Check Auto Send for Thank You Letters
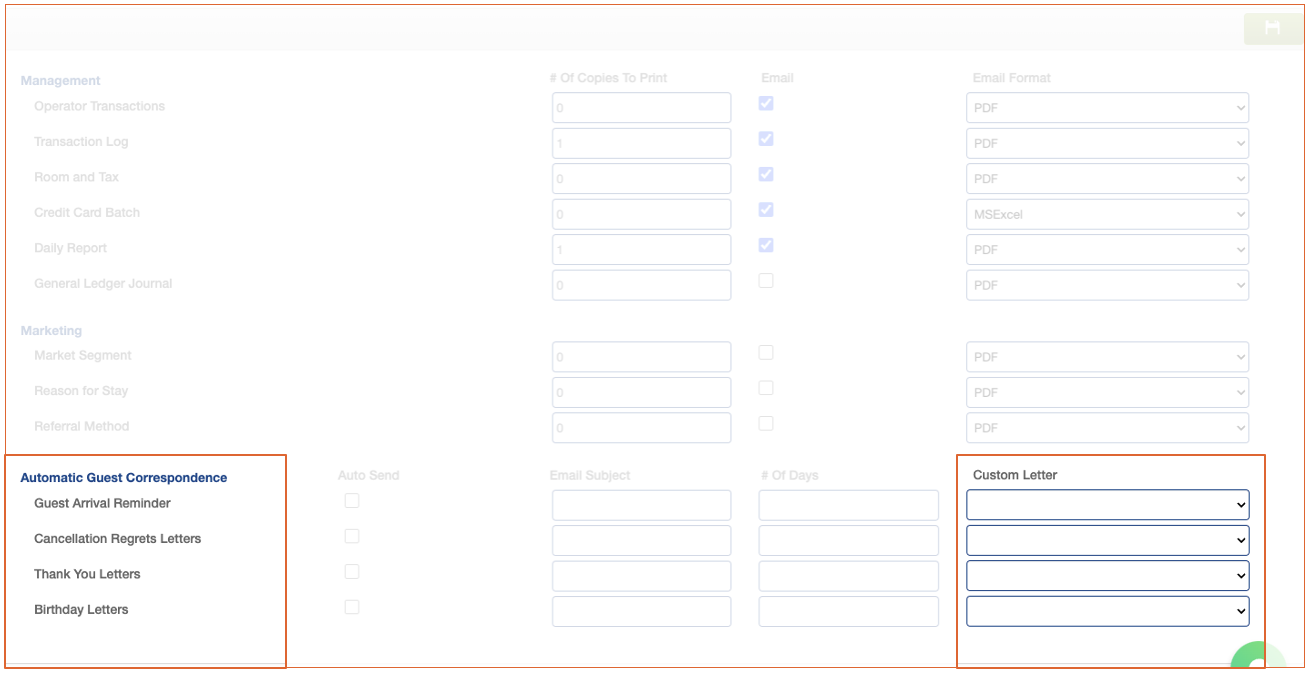1312x674 pixels. click(352, 572)
